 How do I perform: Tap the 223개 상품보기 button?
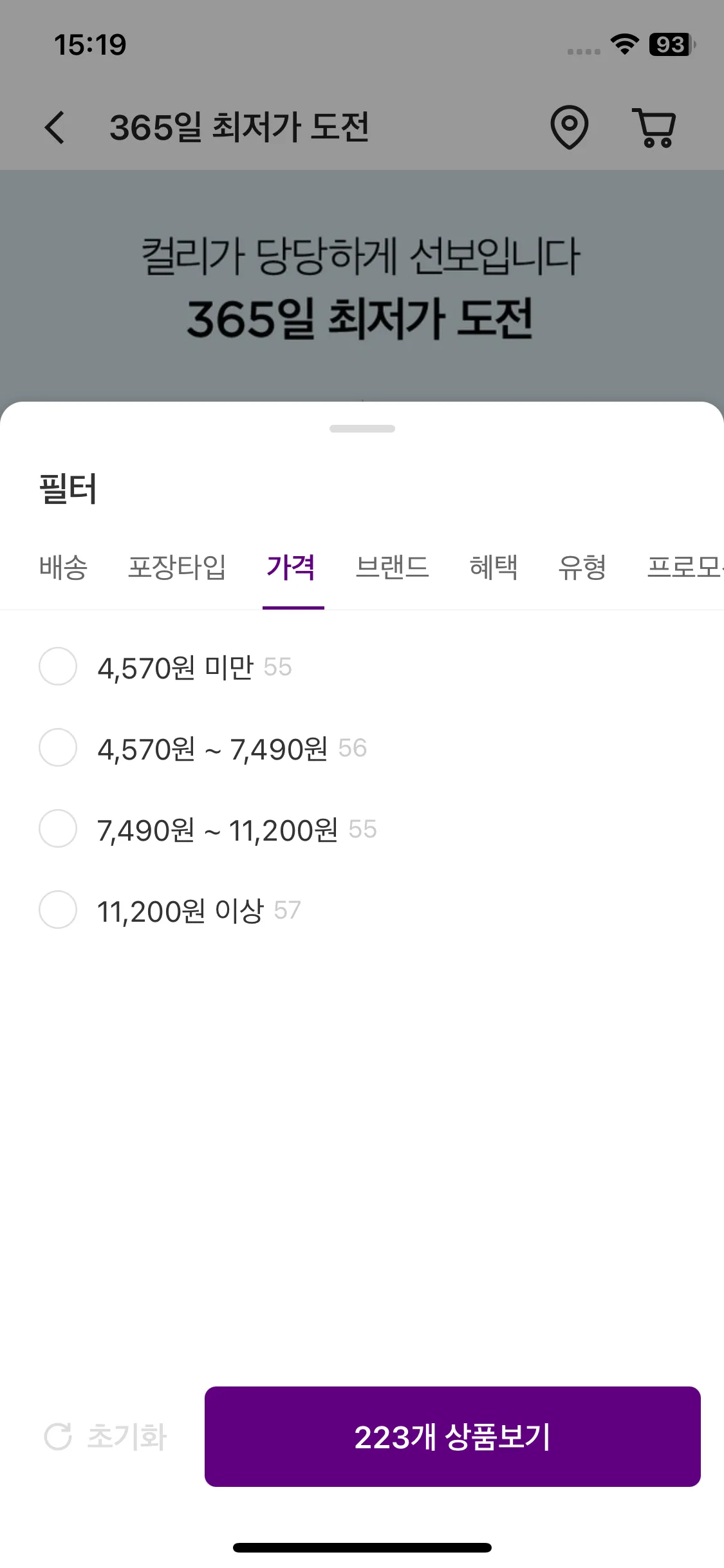pyautogui.click(x=452, y=1437)
